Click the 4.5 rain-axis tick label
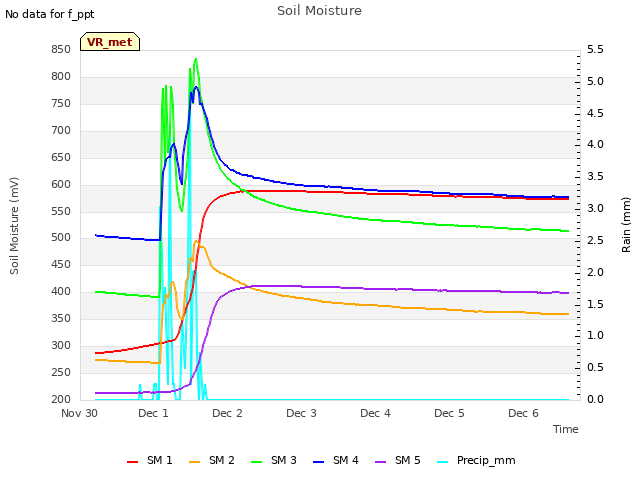This screenshot has width=640, height=480. 595,113
